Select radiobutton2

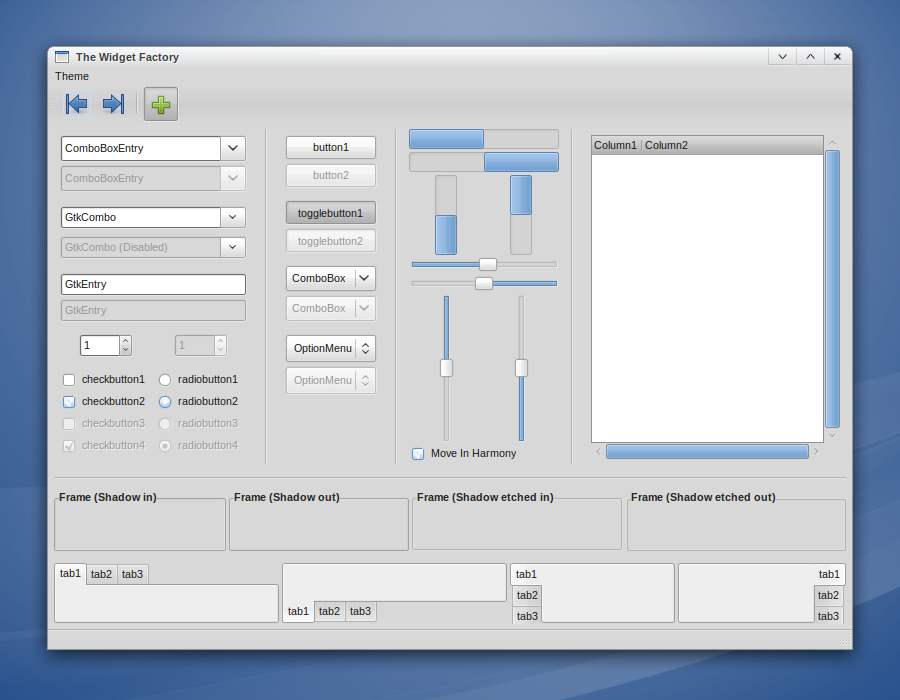[165, 402]
